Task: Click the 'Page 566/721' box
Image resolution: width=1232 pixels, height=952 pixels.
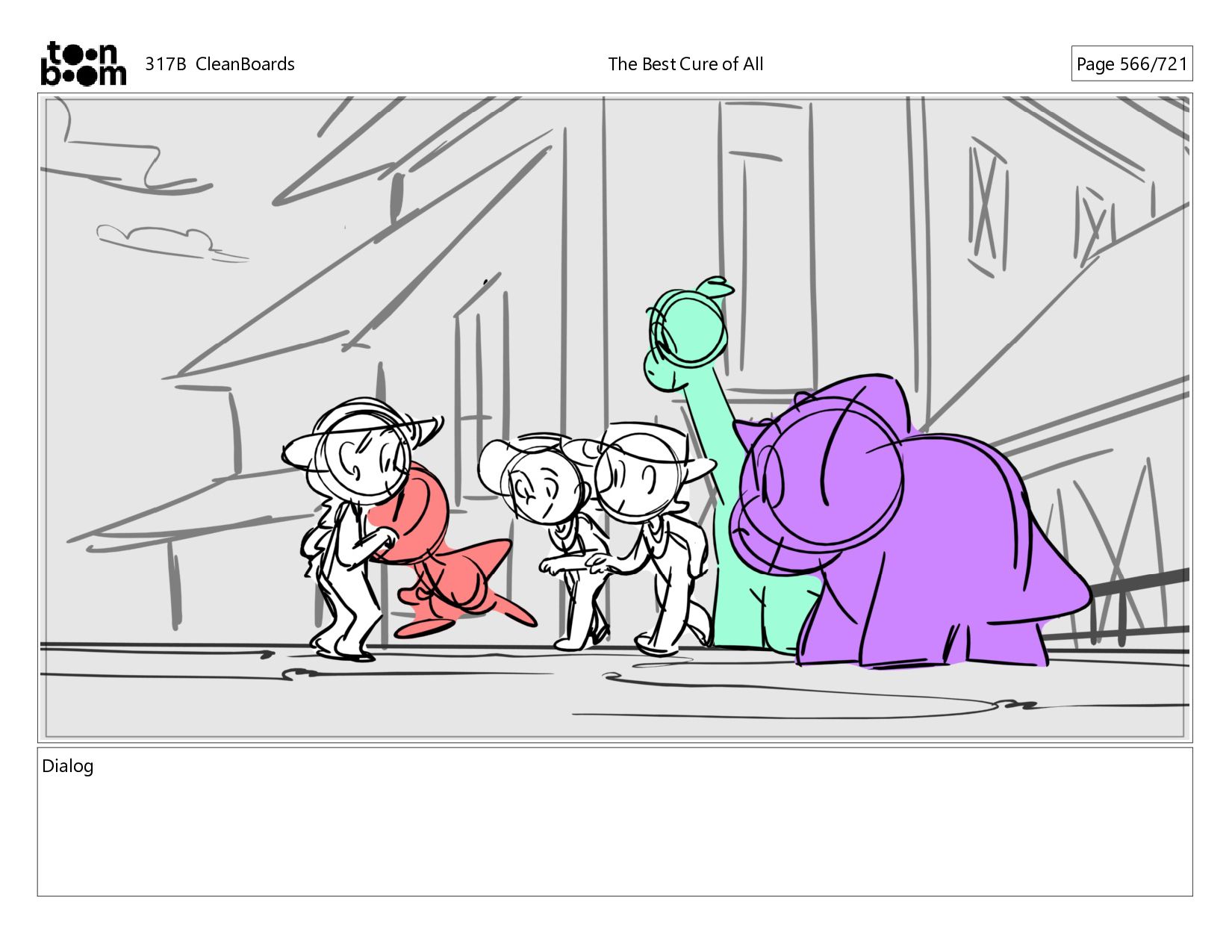Action: (1131, 64)
